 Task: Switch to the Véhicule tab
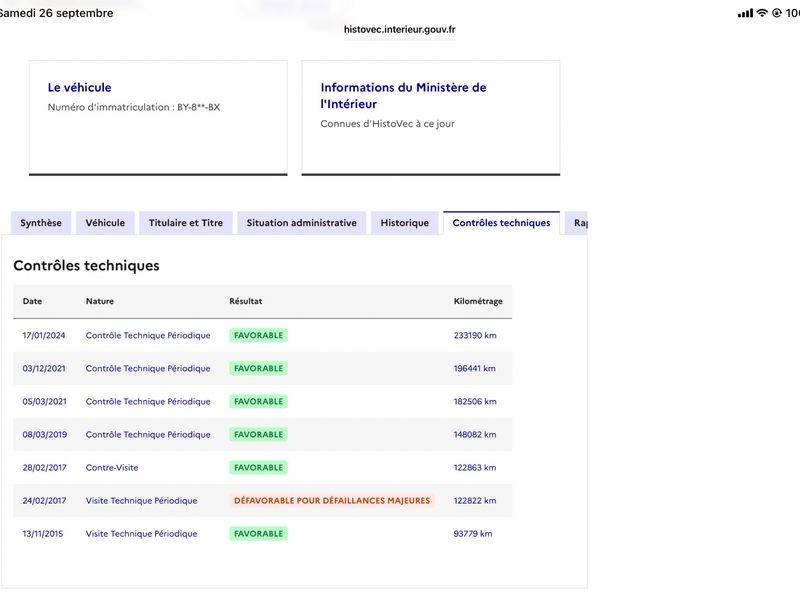(105, 223)
